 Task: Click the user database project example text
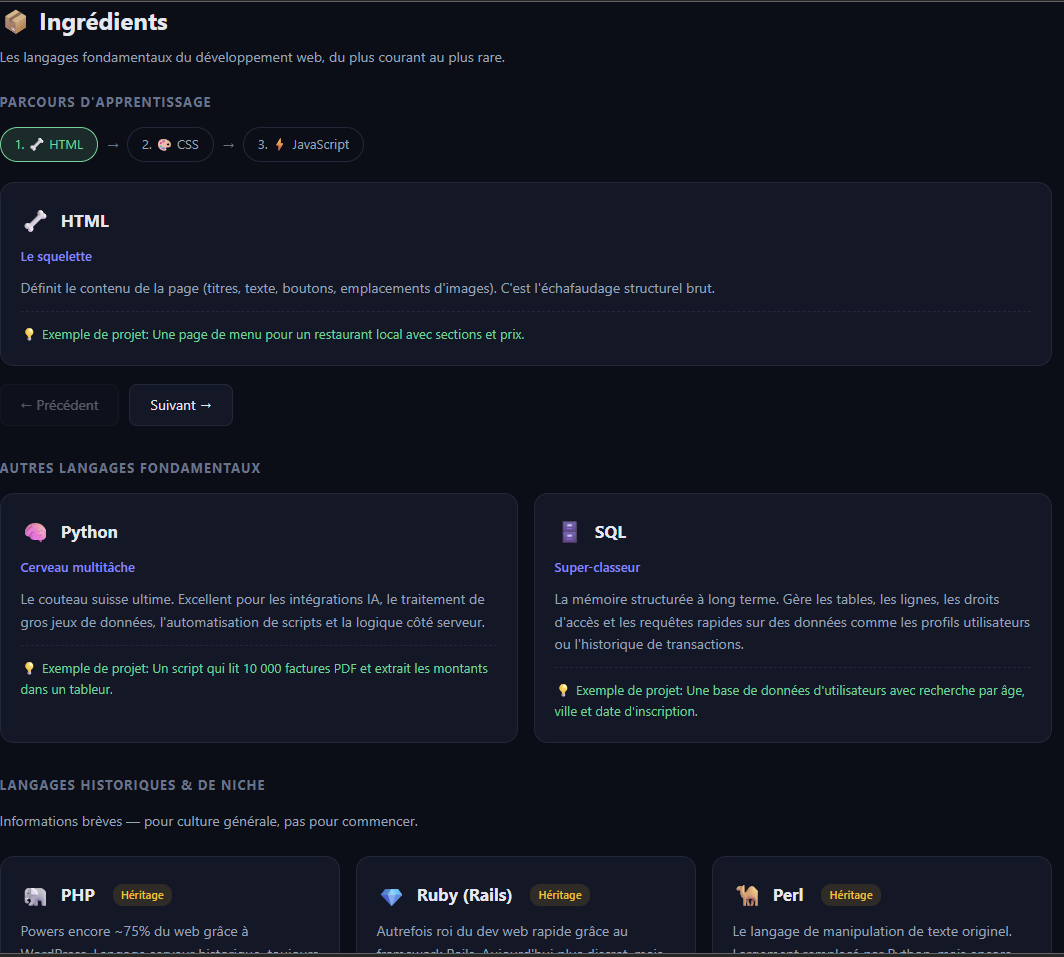click(x=790, y=700)
